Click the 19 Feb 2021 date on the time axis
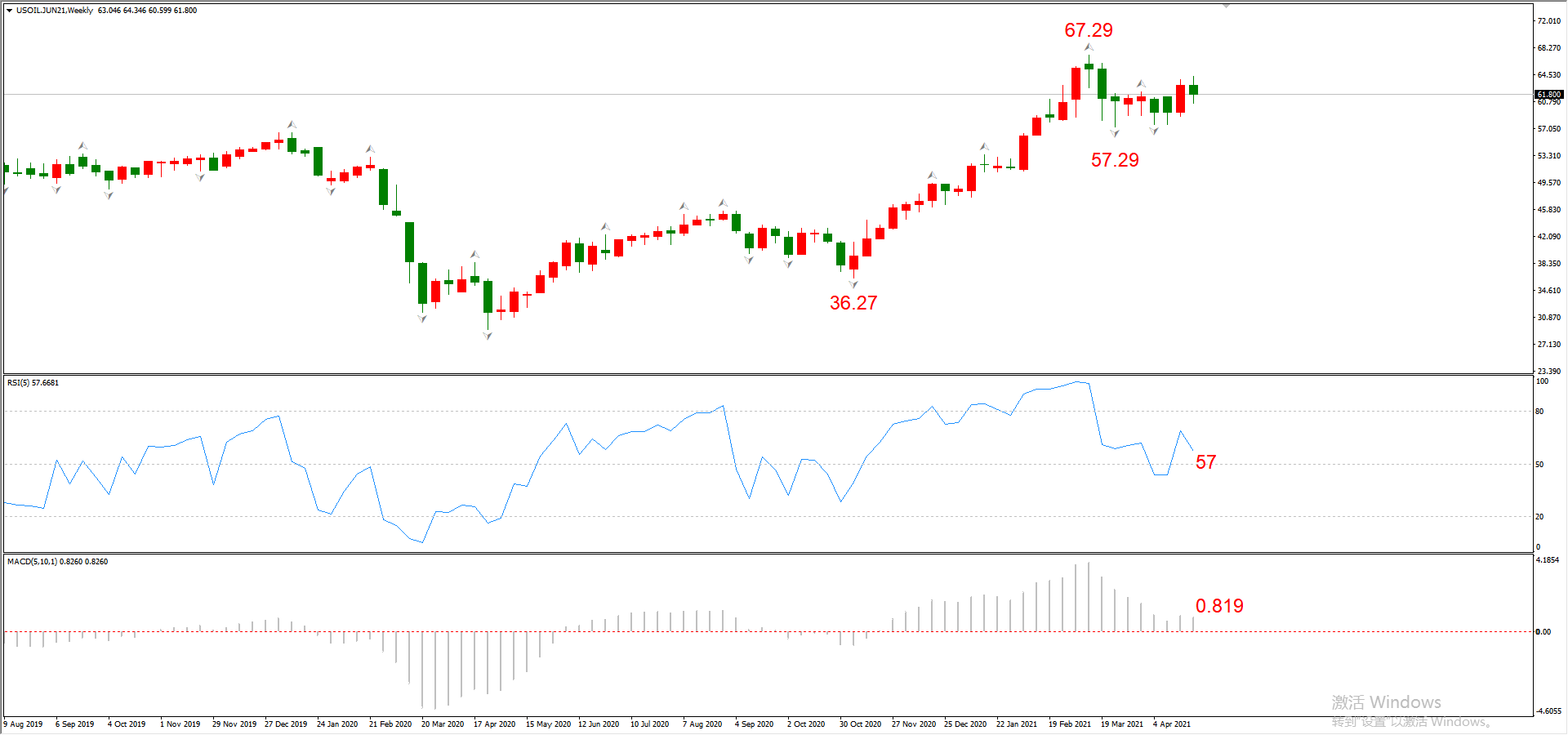This screenshot has height=735, width=1568. 1069,724
